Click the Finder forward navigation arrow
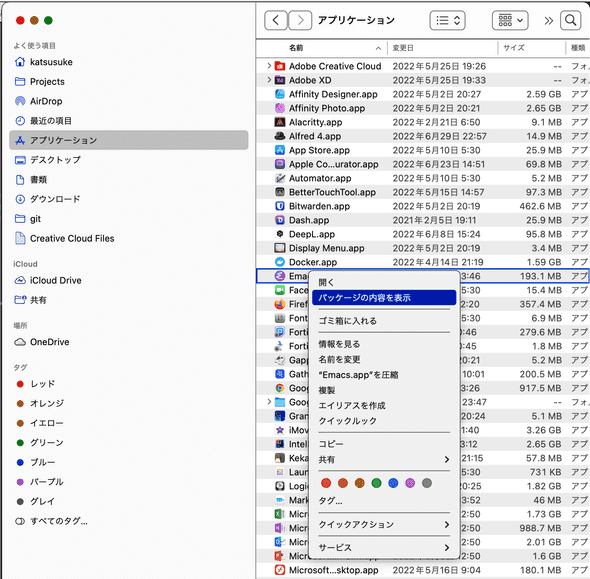 [300, 20]
